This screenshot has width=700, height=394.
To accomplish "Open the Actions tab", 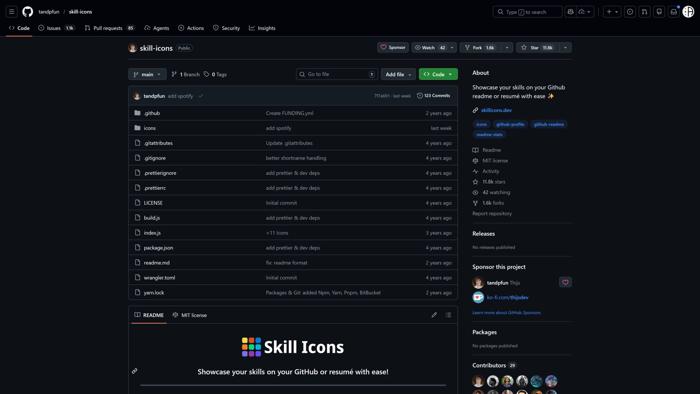I will (191, 28).
